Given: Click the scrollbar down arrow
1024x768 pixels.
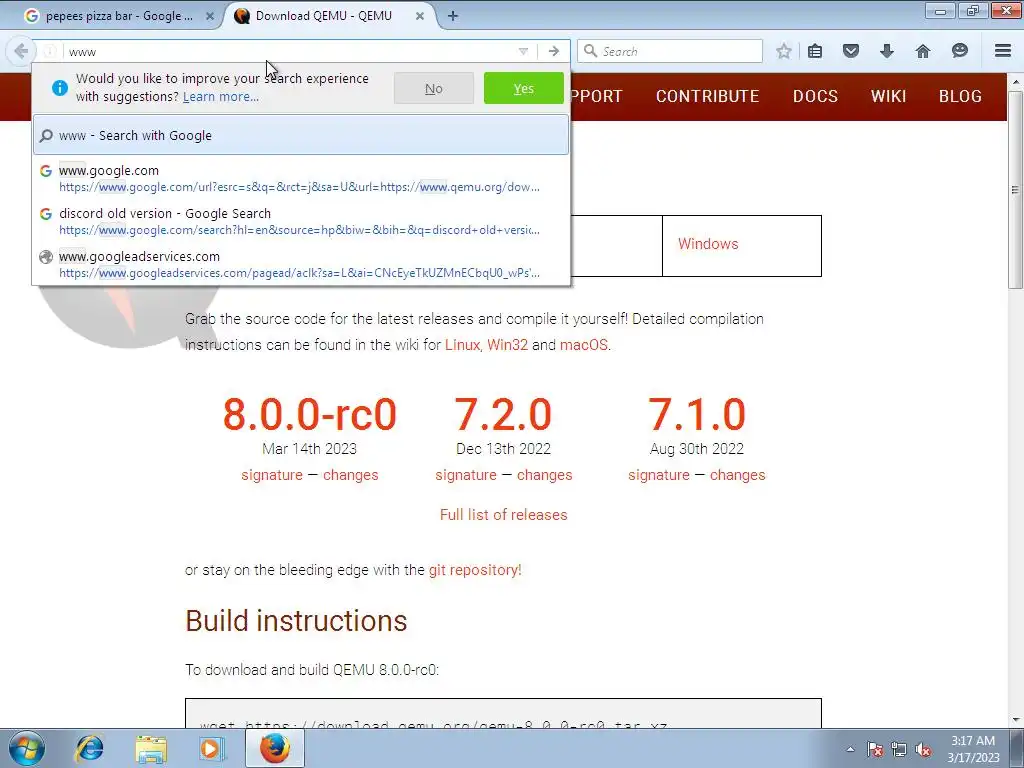Looking at the screenshot, I should tap(1015, 720).
